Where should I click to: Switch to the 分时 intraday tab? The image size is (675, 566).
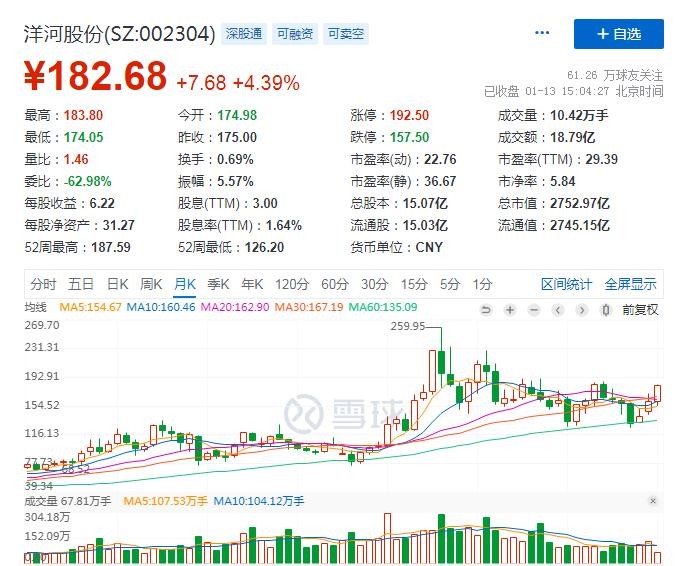coord(43,284)
